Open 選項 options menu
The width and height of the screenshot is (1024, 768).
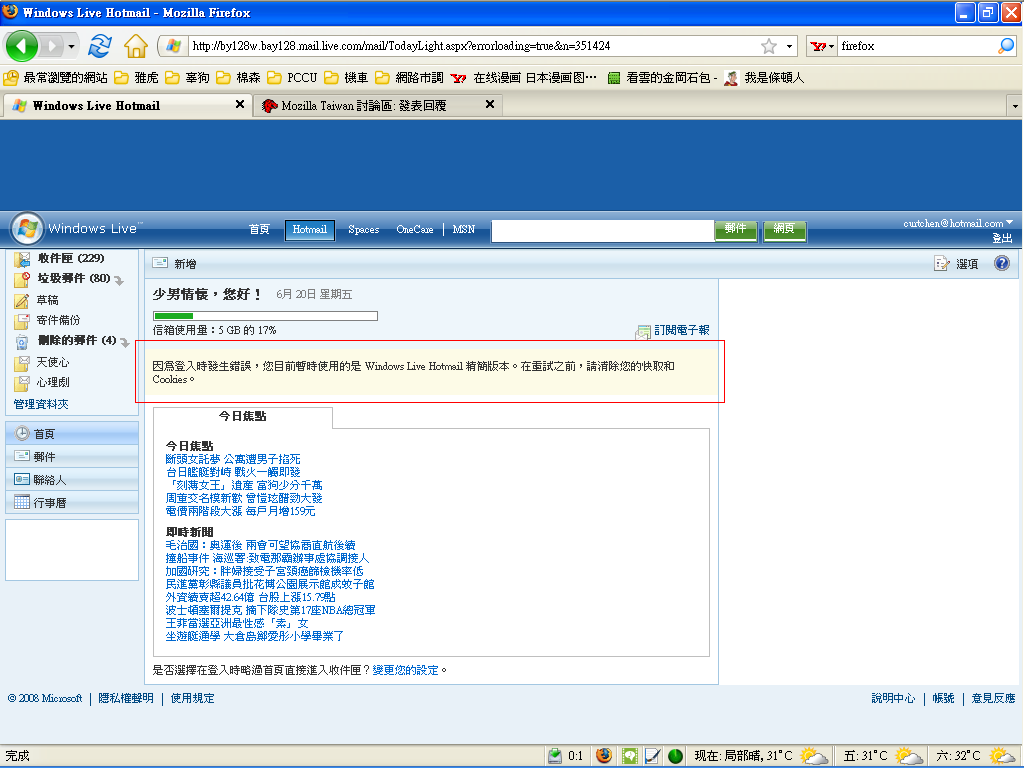[957, 264]
